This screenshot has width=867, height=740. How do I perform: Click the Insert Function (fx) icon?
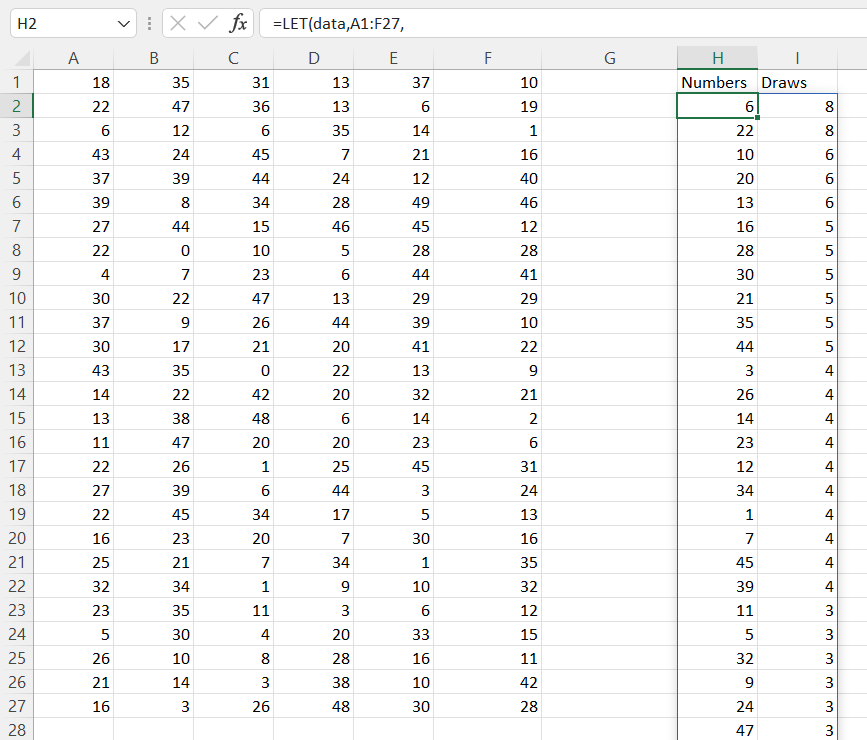(x=239, y=23)
